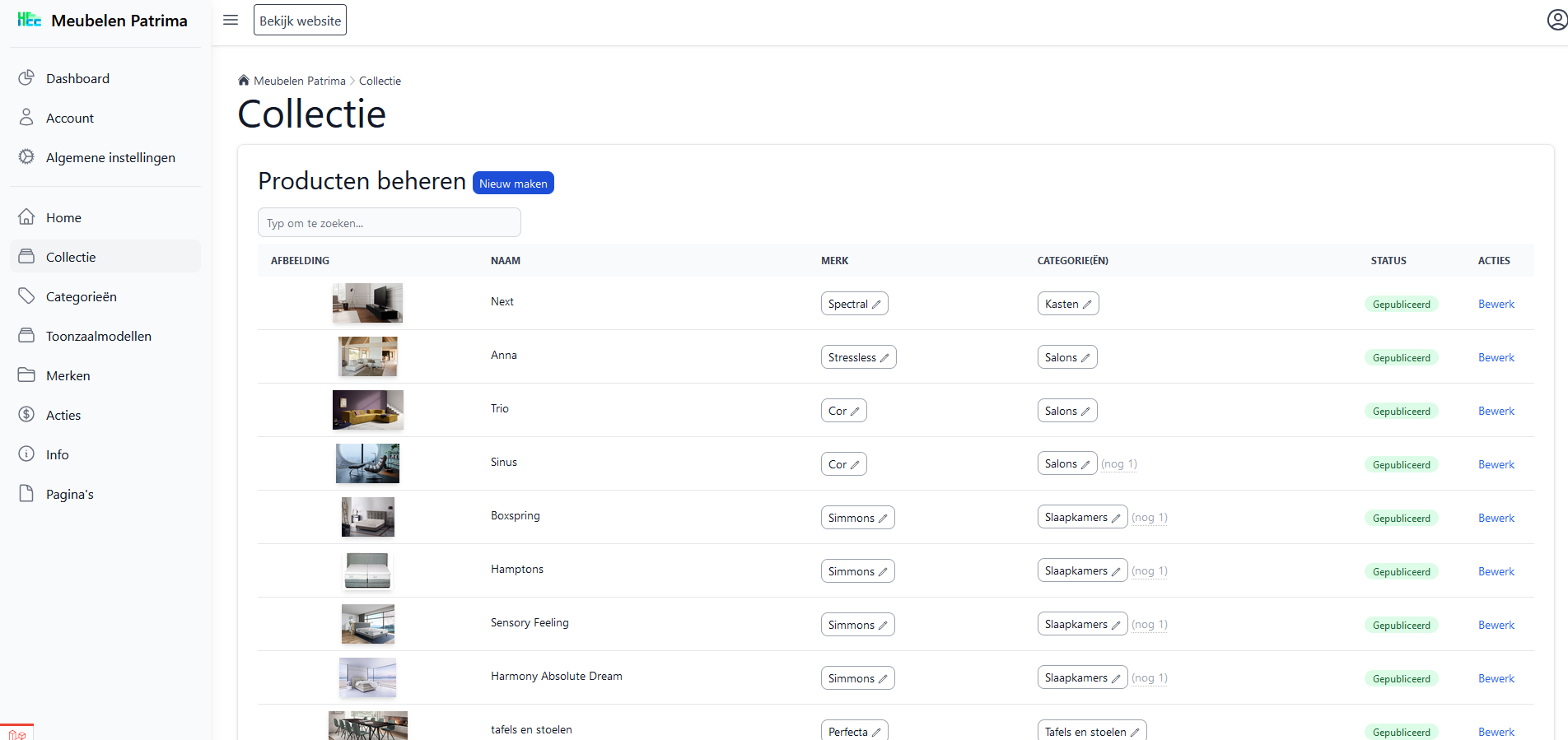Click Bewerk for the Trio product
The image size is (1568, 740).
(1496, 411)
